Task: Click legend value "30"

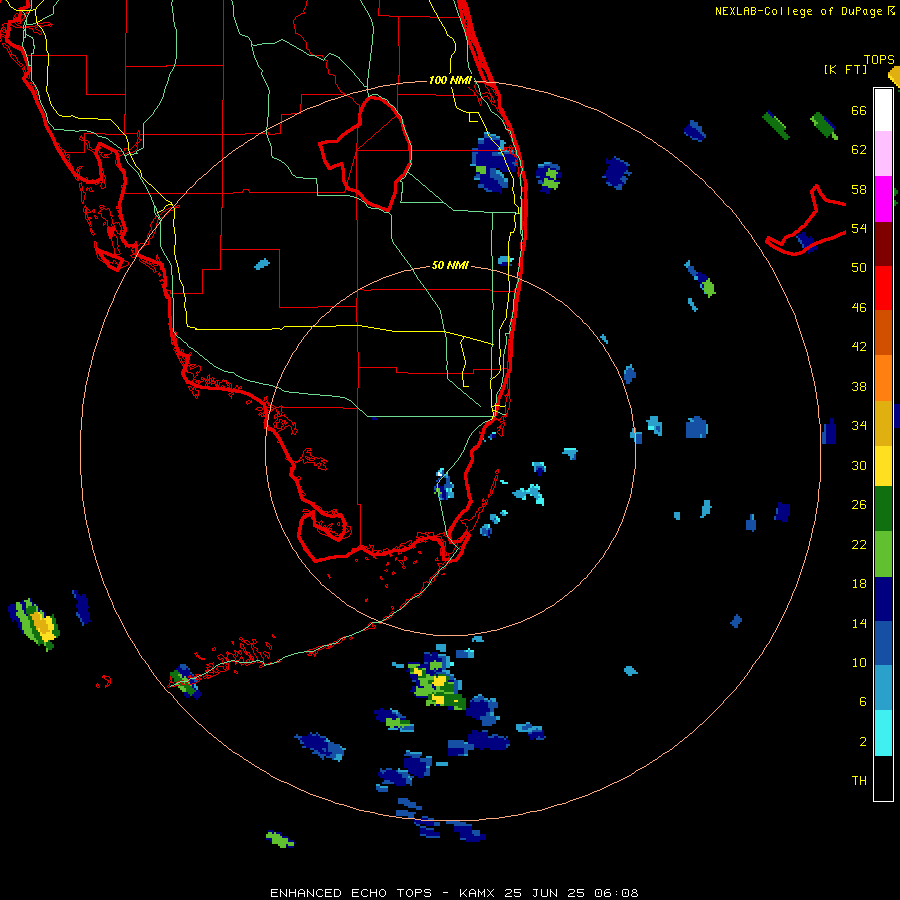Action: (859, 465)
